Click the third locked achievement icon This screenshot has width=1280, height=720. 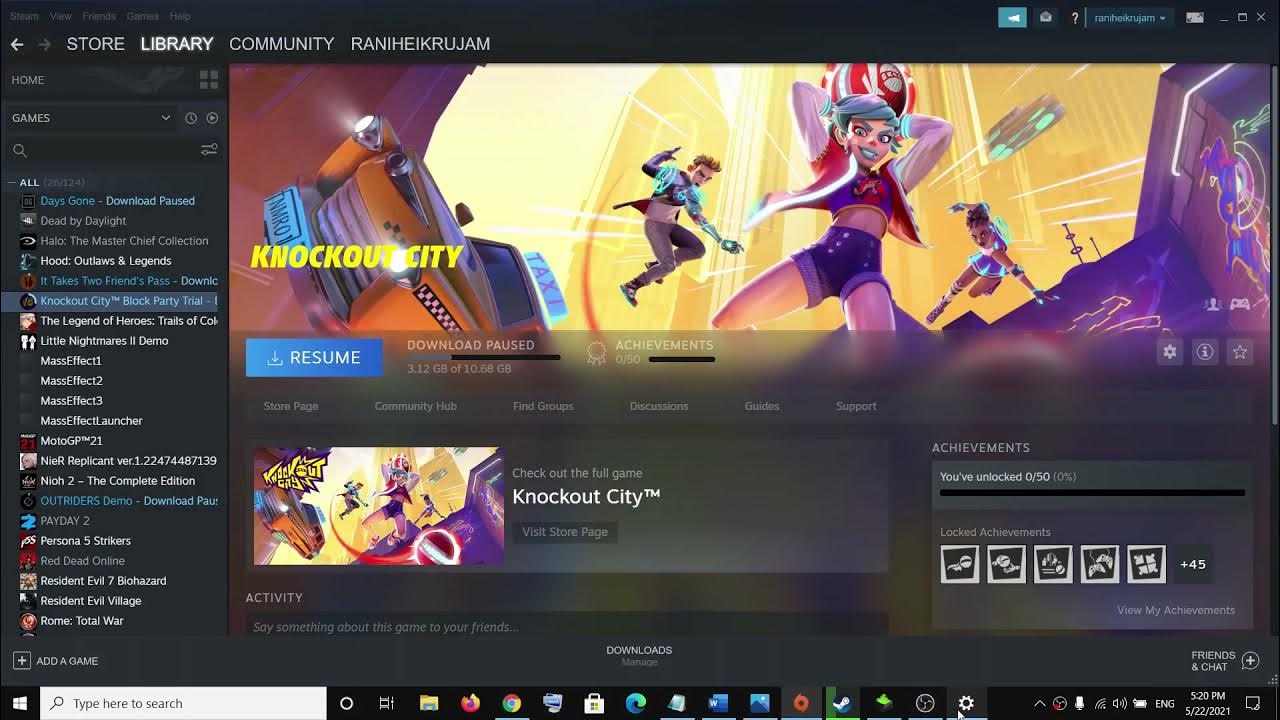(1053, 564)
